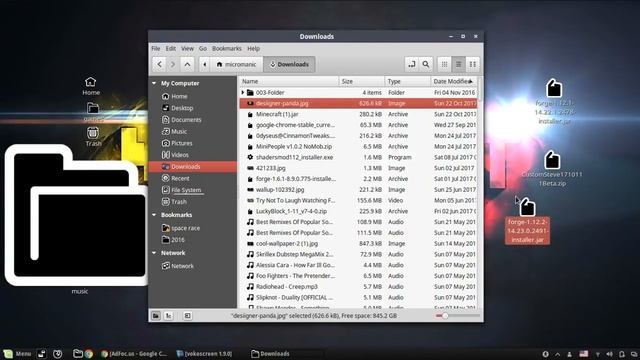Open the Edit menu
This screenshot has height=360, width=640.
tap(171, 49)
